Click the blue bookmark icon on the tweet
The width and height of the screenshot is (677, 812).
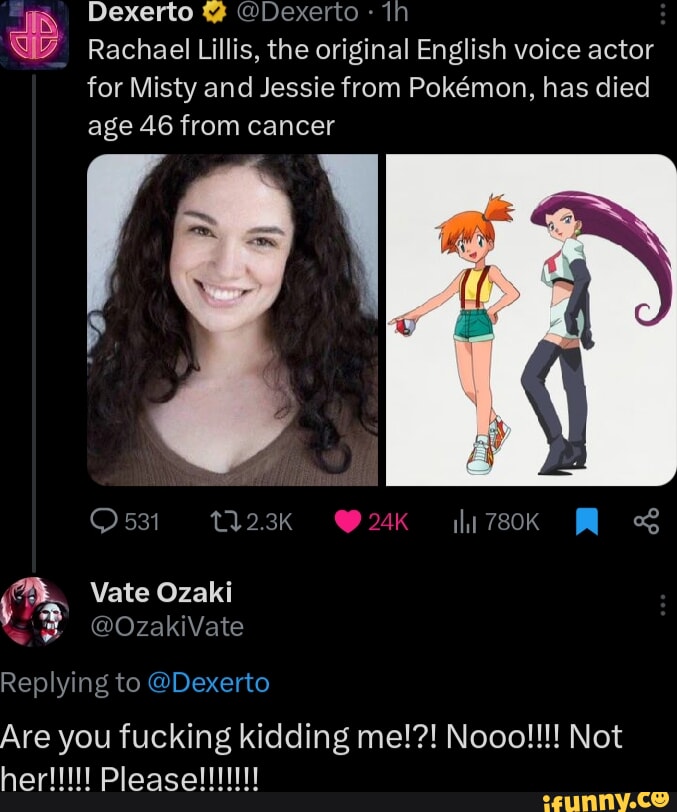point(587,520)
